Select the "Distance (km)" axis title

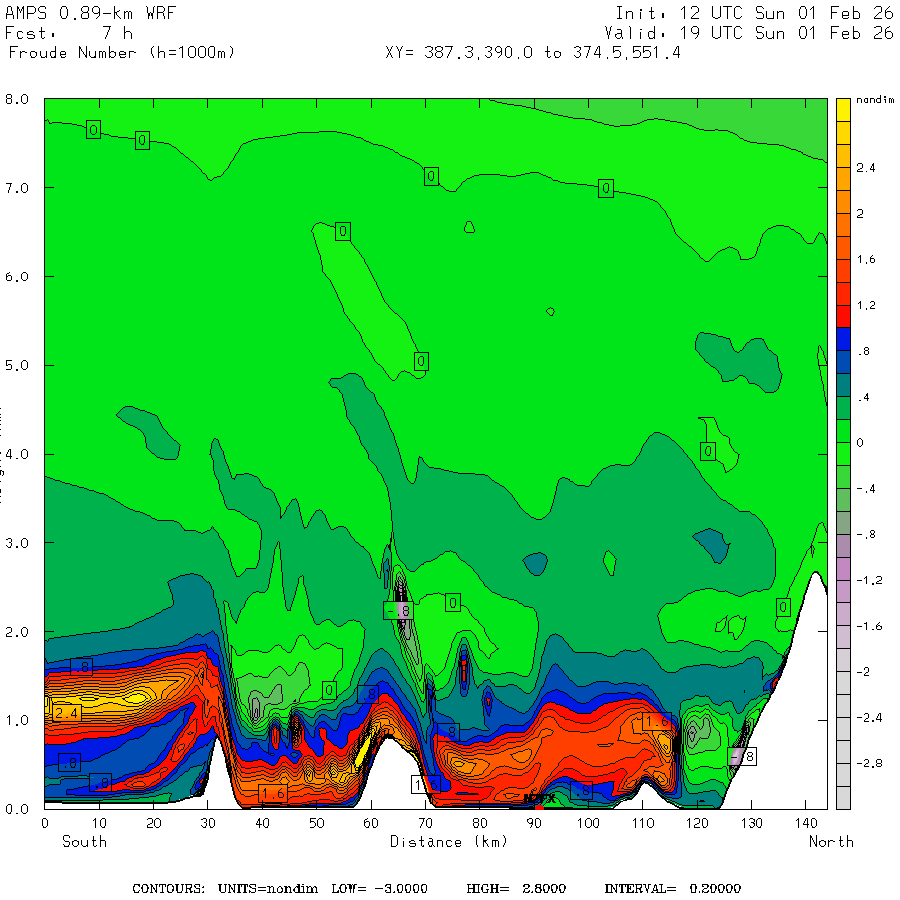[x=449, y=842]
